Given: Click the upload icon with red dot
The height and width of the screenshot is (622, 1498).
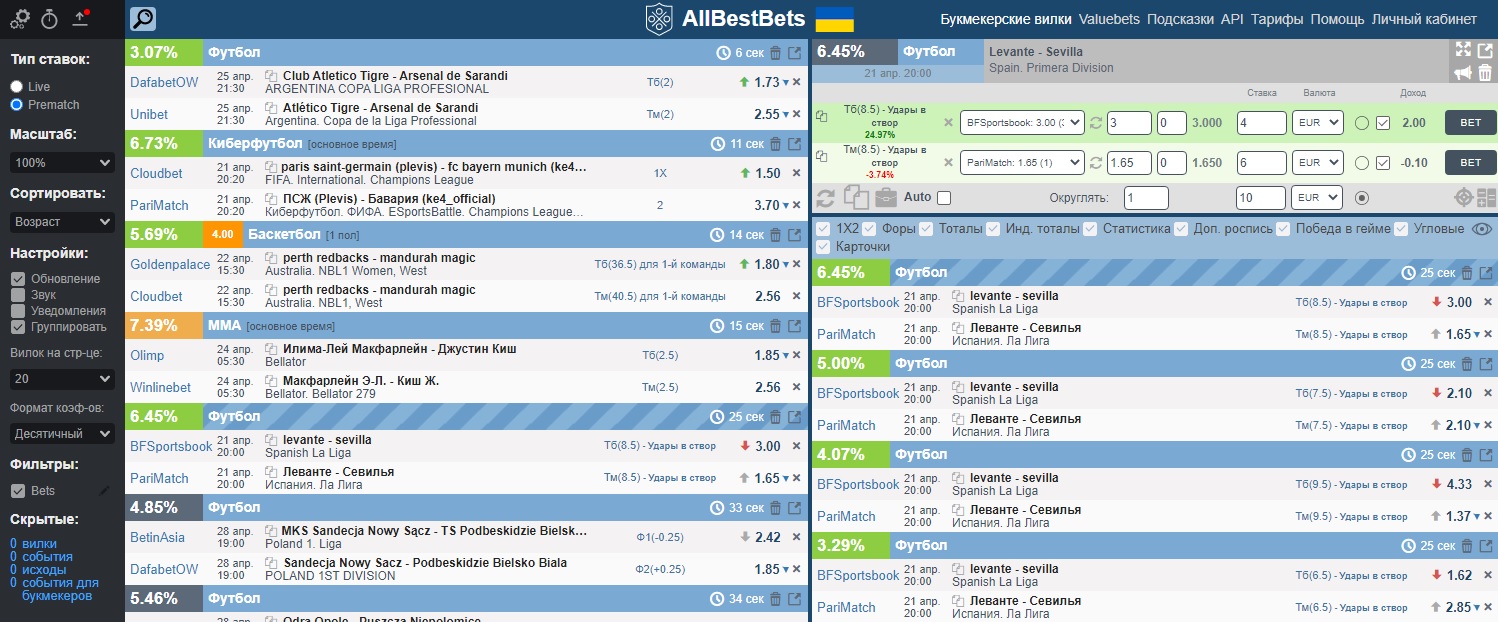Looking at the screenshot, I should click(x=81, y=18).
